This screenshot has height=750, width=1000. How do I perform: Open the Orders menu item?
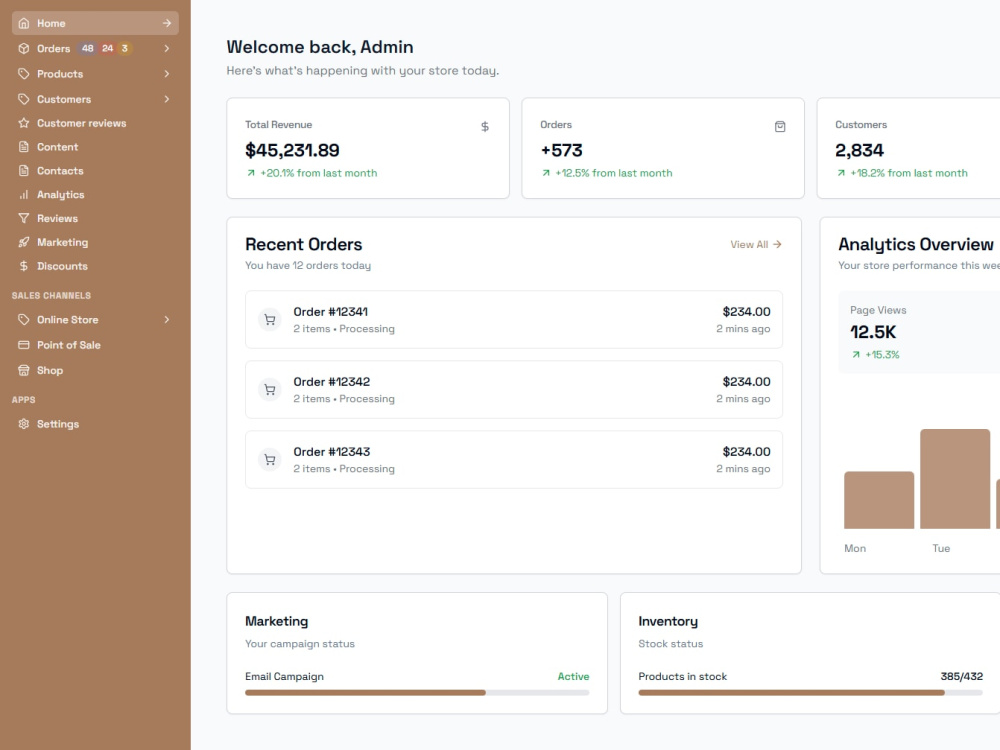coord(95,48)
